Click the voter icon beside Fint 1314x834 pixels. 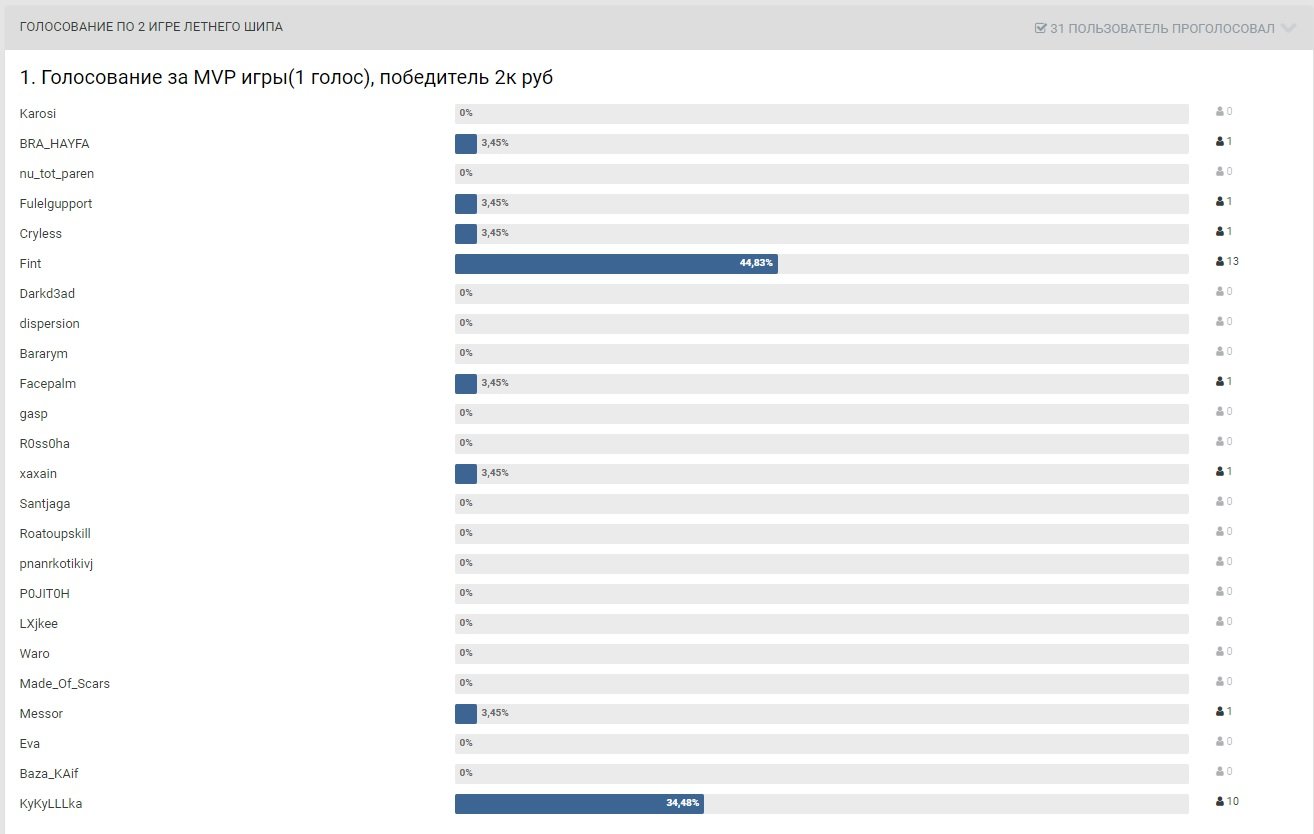tap(1220, 262)
